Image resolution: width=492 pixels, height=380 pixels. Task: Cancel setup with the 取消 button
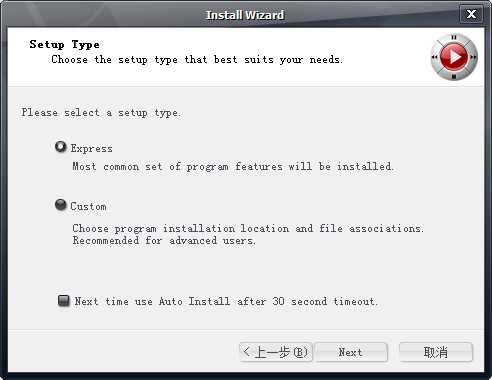pyautogui.click(x=436, y=352)
